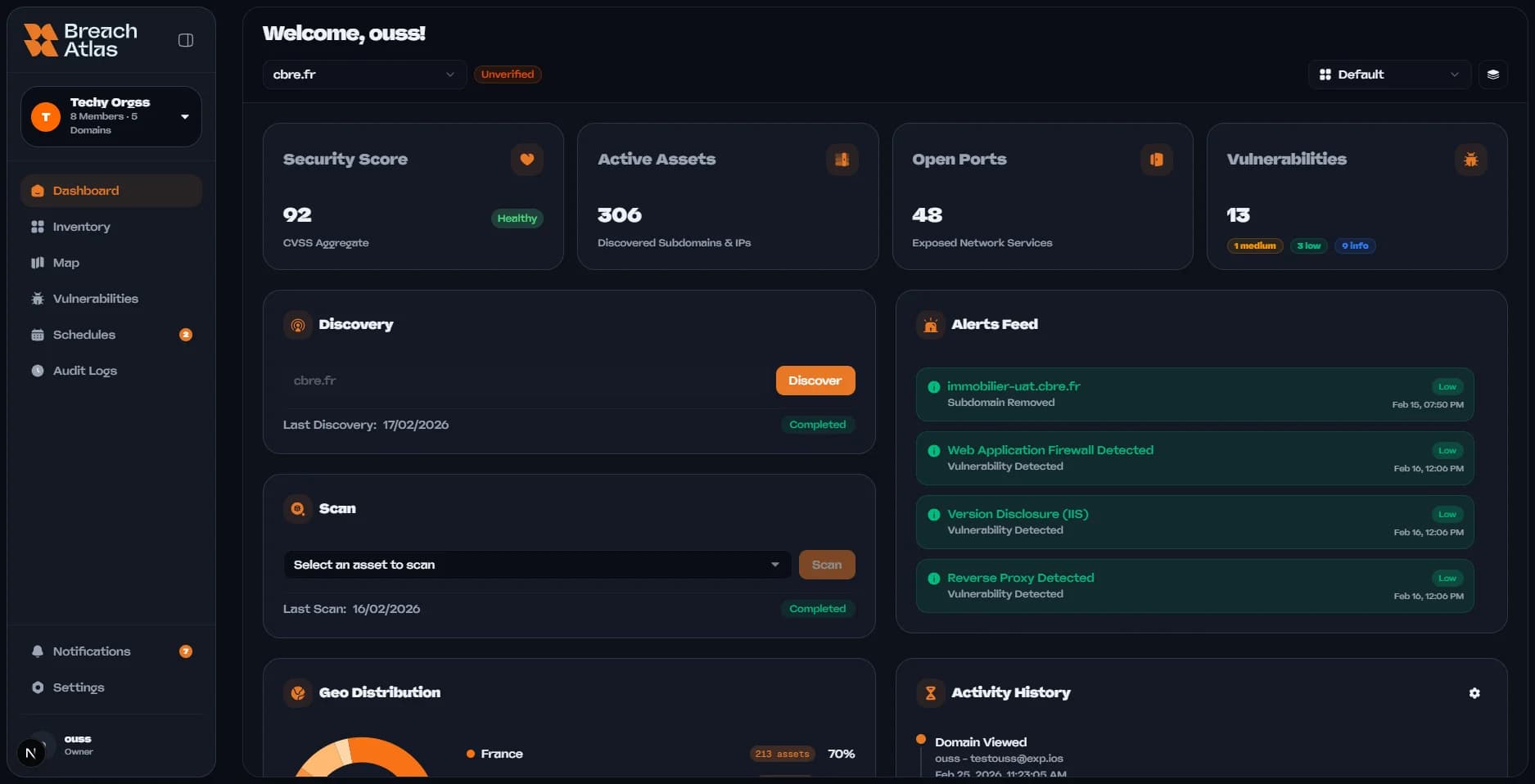Click the Breach Atlas logo
Viewport: 1535px width, 784px height.
80,40
